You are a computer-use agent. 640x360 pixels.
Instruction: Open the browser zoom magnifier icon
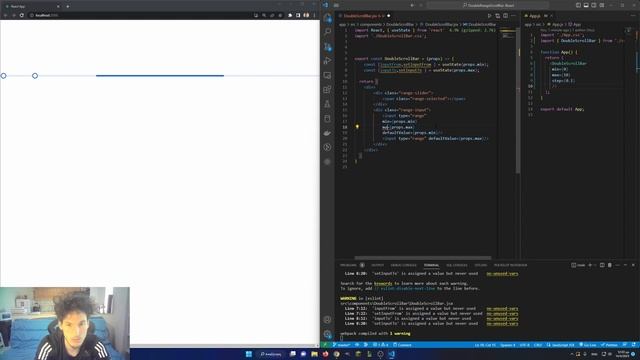pyautogui.click(x=264, y=15)
